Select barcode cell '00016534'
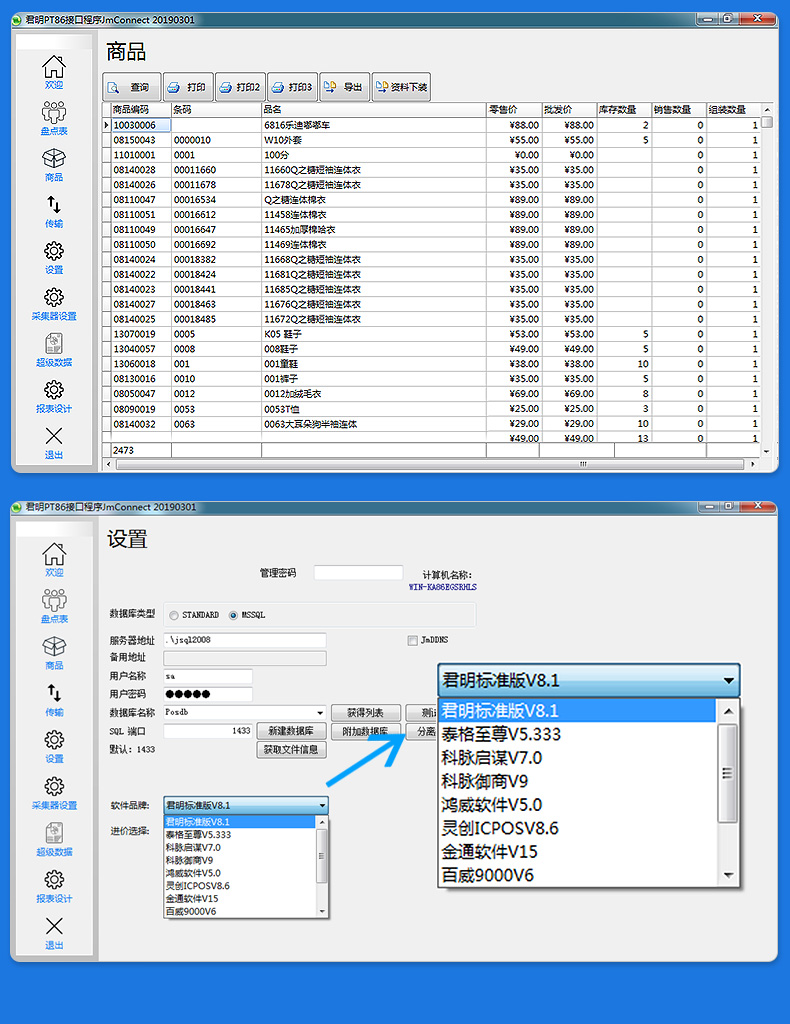 coord(216,200)
